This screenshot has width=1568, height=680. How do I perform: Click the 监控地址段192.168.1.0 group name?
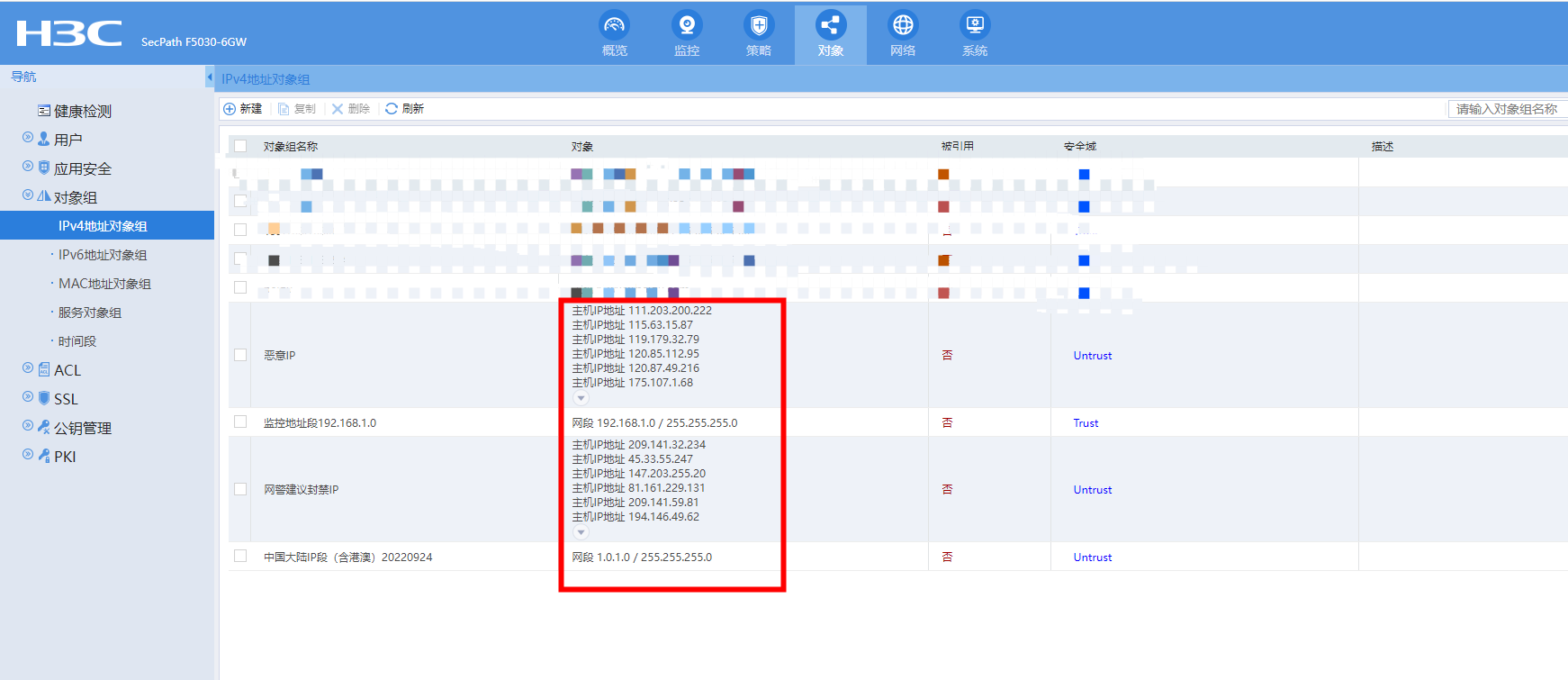[320, 423]
